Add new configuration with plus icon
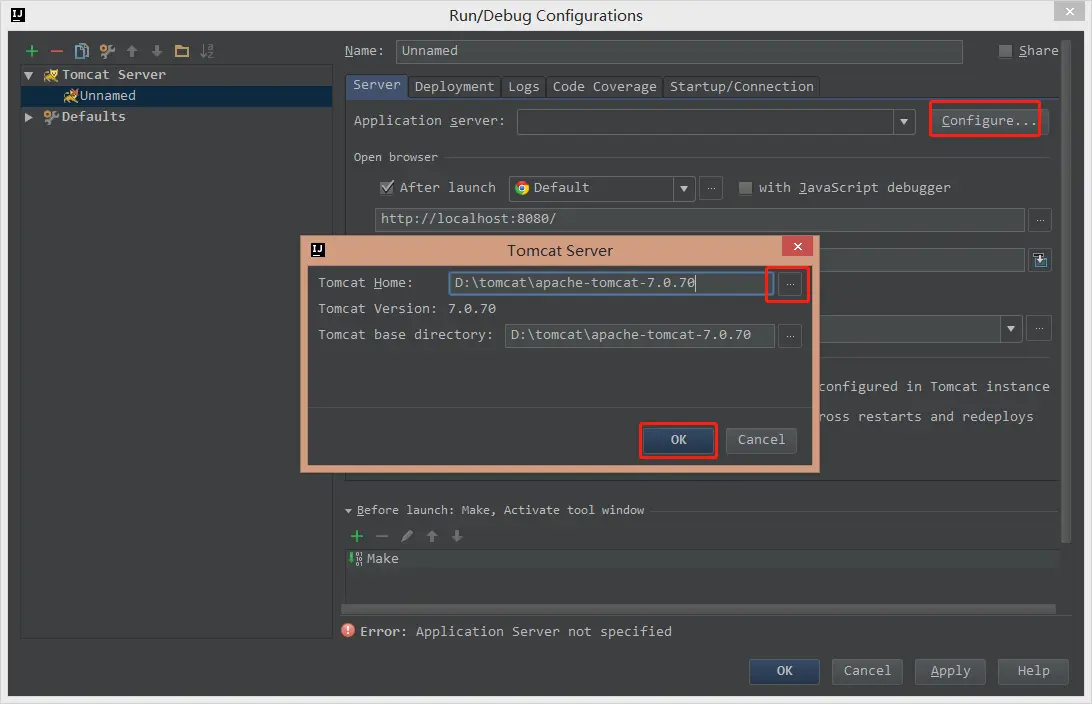Screen dimensions: 1092x704 (x=32, y=51)
